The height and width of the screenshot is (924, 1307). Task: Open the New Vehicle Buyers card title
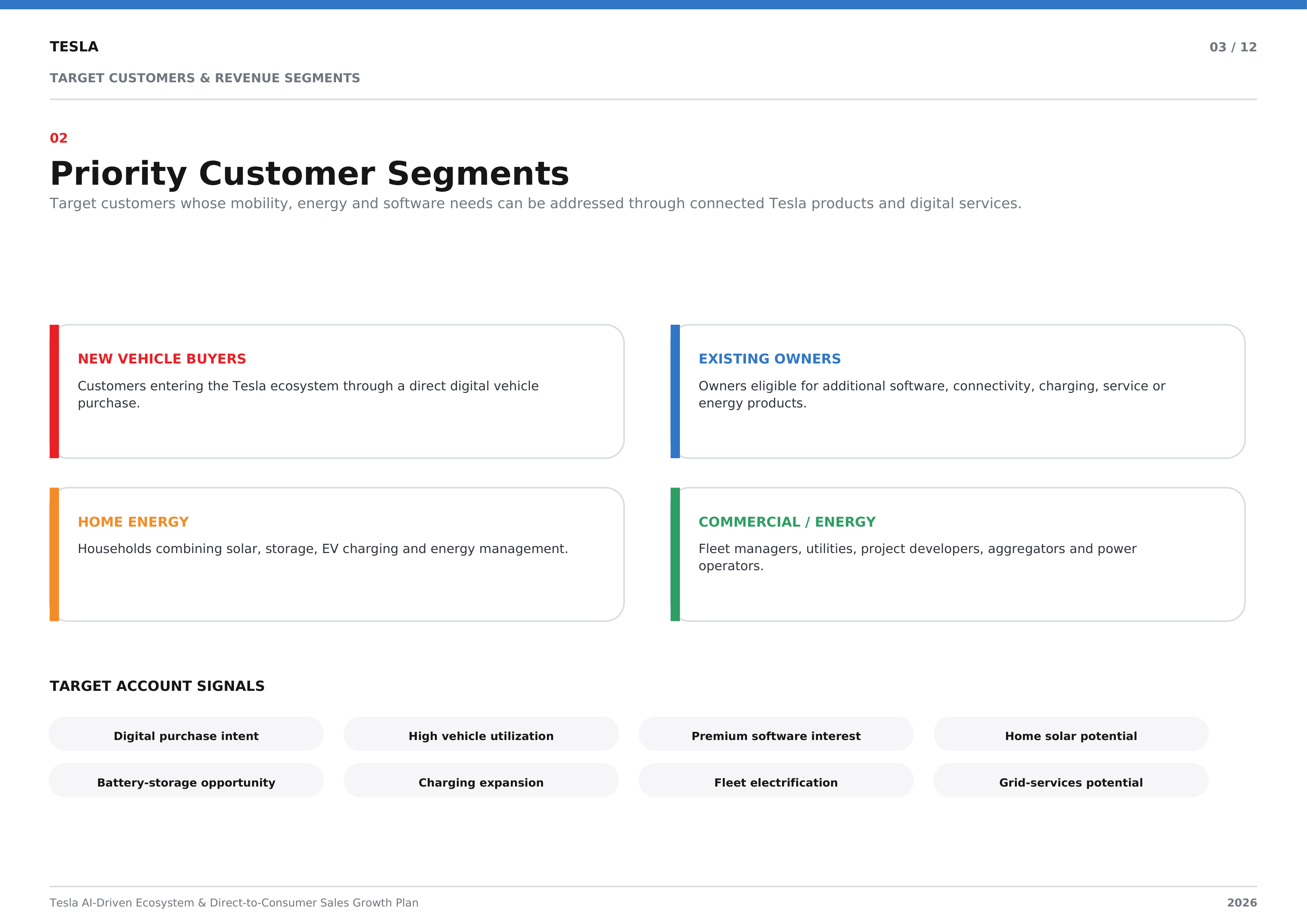point(162,359)
